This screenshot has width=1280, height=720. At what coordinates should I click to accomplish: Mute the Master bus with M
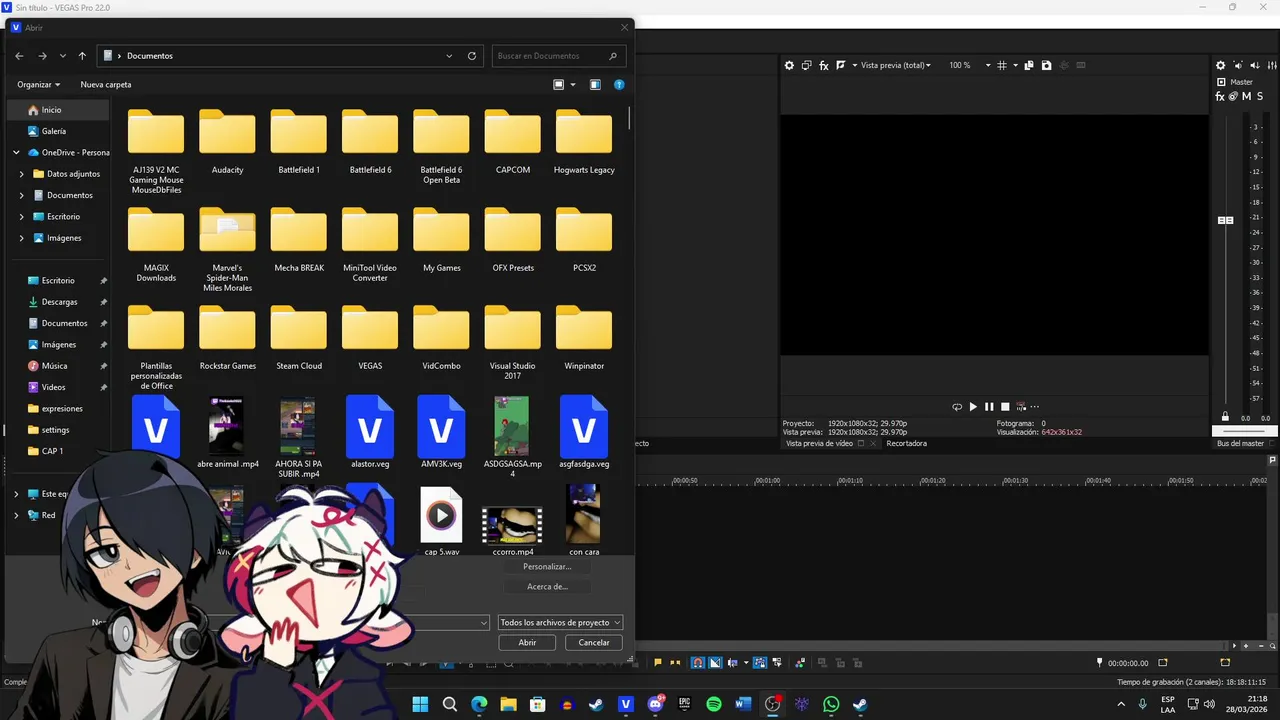pyautogui.click(x=1246, y=96)
